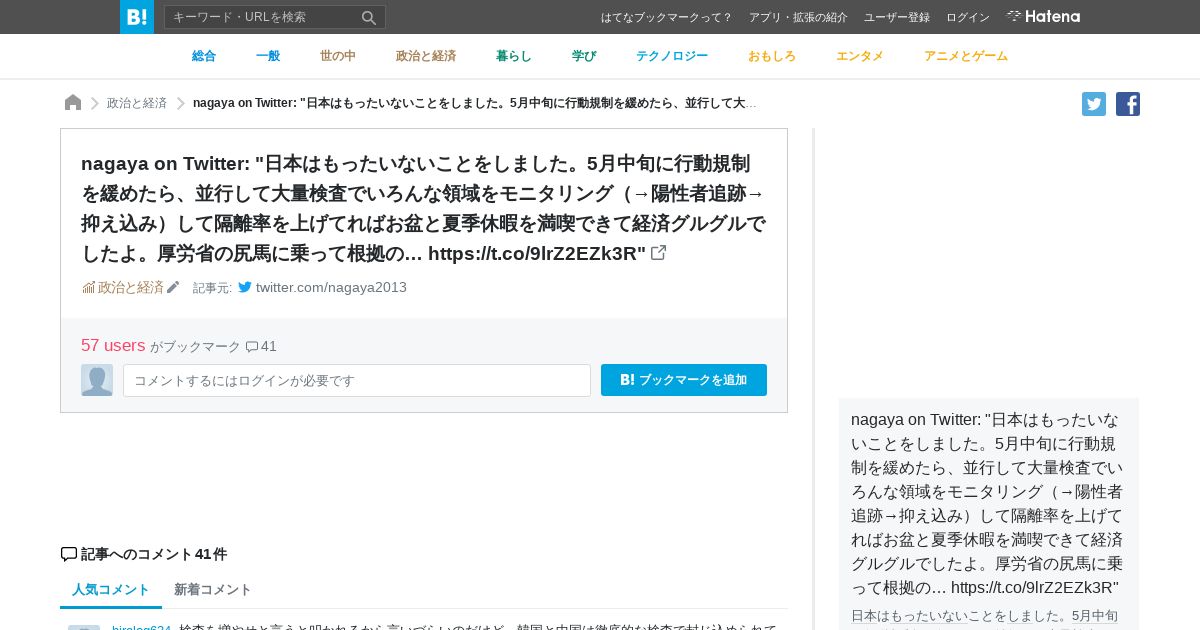Image resolution: width=1200 pixels, height=630 pixels.
Task: Click the search magnifier icon
Action: [369, 17]
